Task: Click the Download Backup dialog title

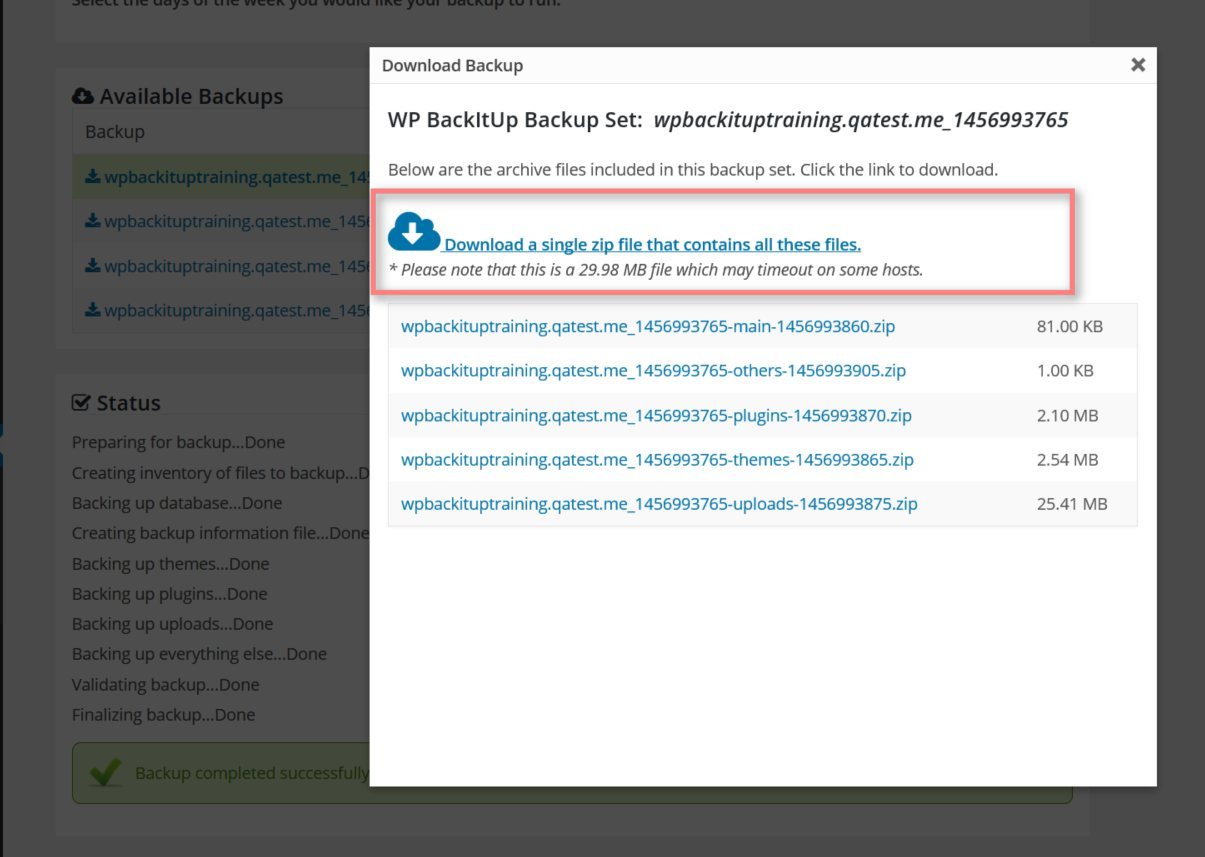Action: tap(452, 65)
